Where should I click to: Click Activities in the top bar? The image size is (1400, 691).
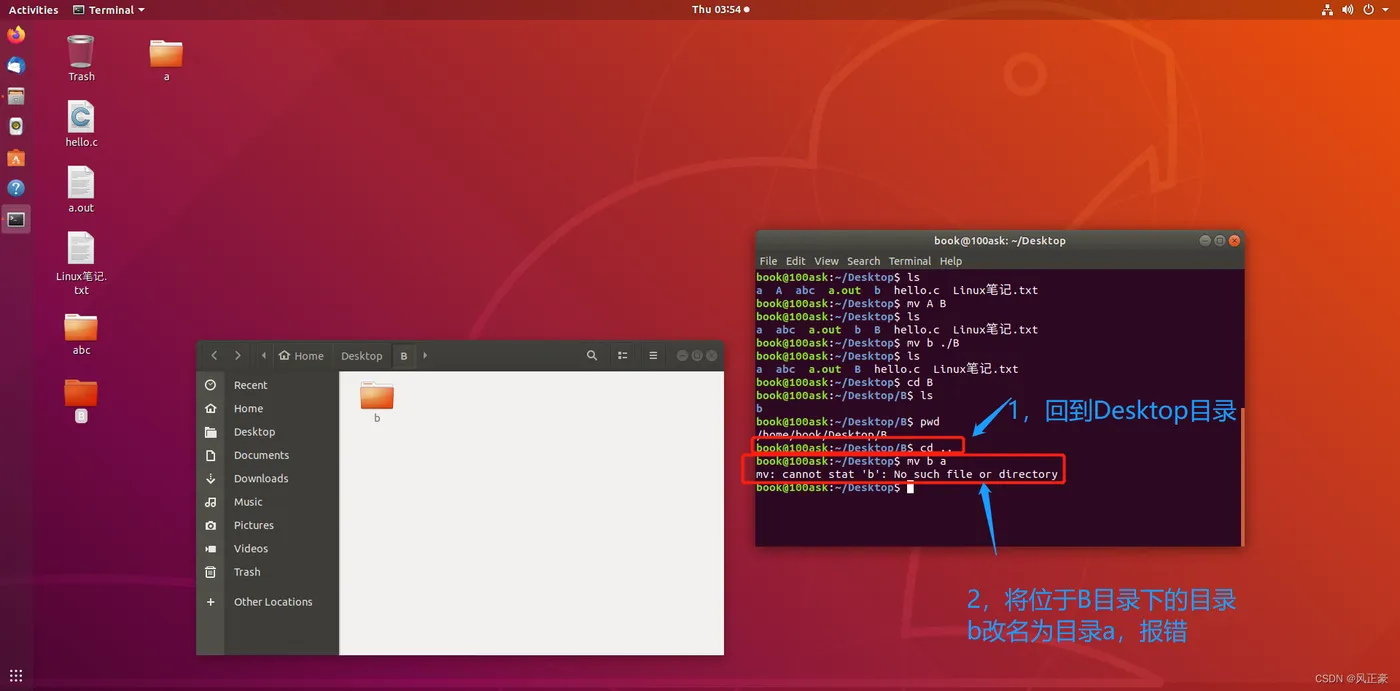pyautogui.click(x=33, y=10)
